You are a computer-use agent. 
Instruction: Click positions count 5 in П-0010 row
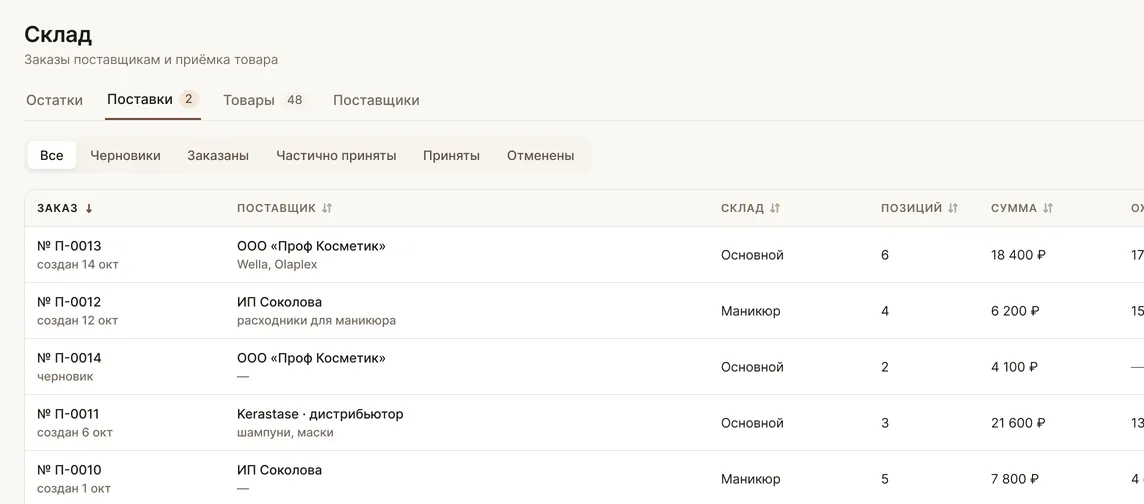pyautogui.click(x=885, y=479)
